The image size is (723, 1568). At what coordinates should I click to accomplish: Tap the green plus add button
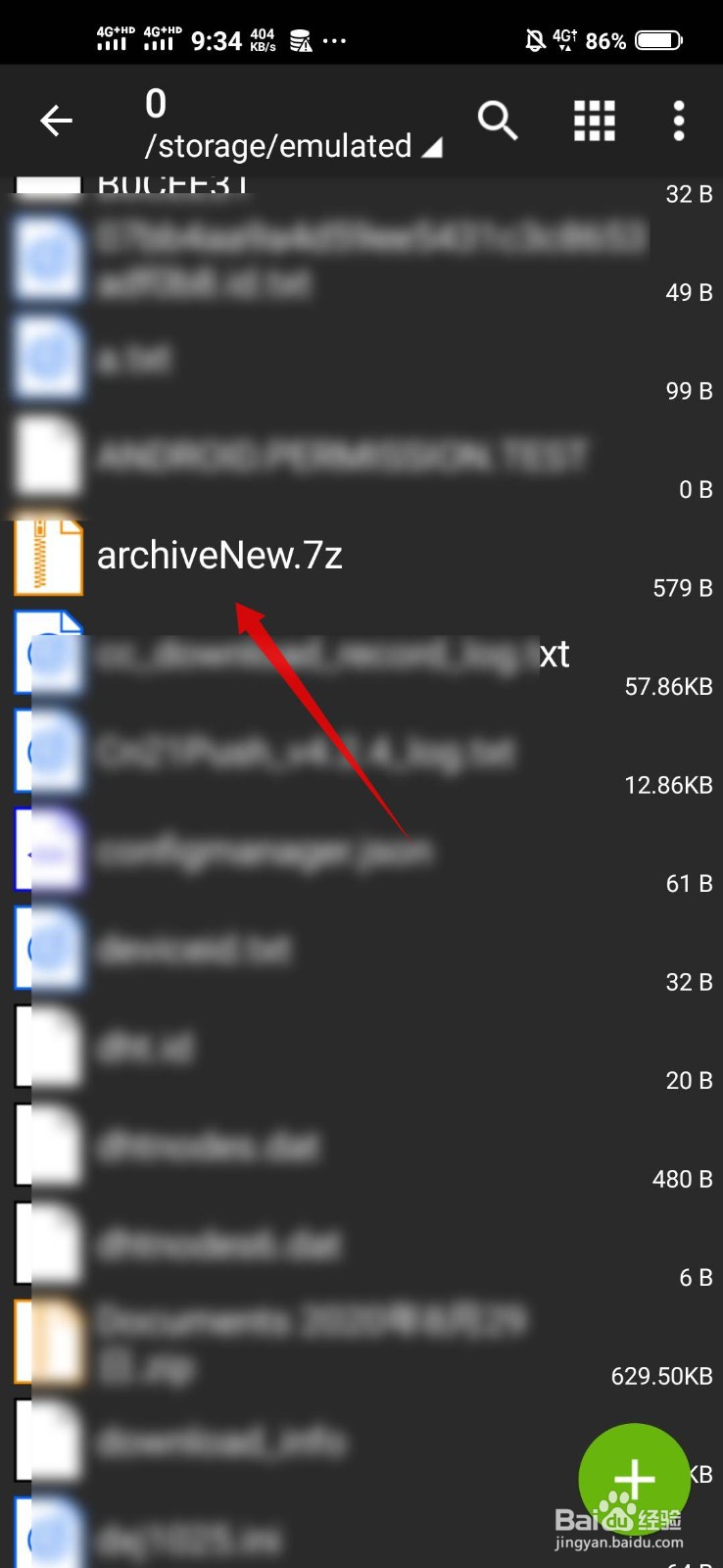coord(635,1478)
